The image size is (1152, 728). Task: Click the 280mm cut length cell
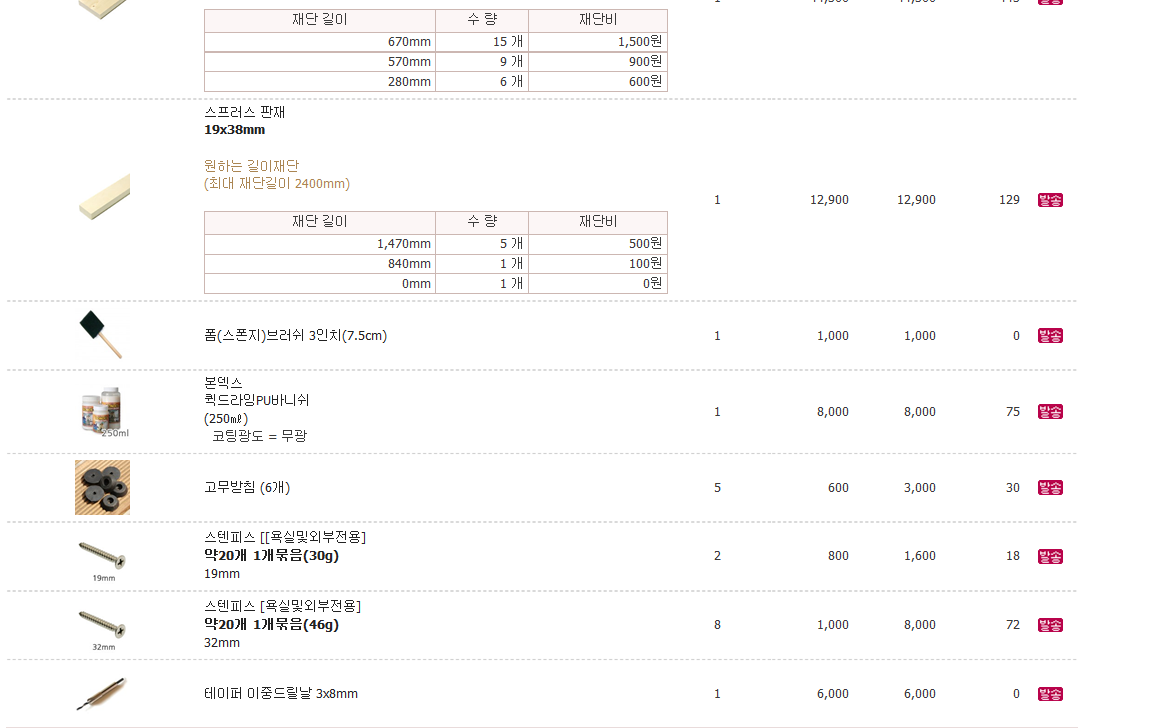tap(320, 82)
